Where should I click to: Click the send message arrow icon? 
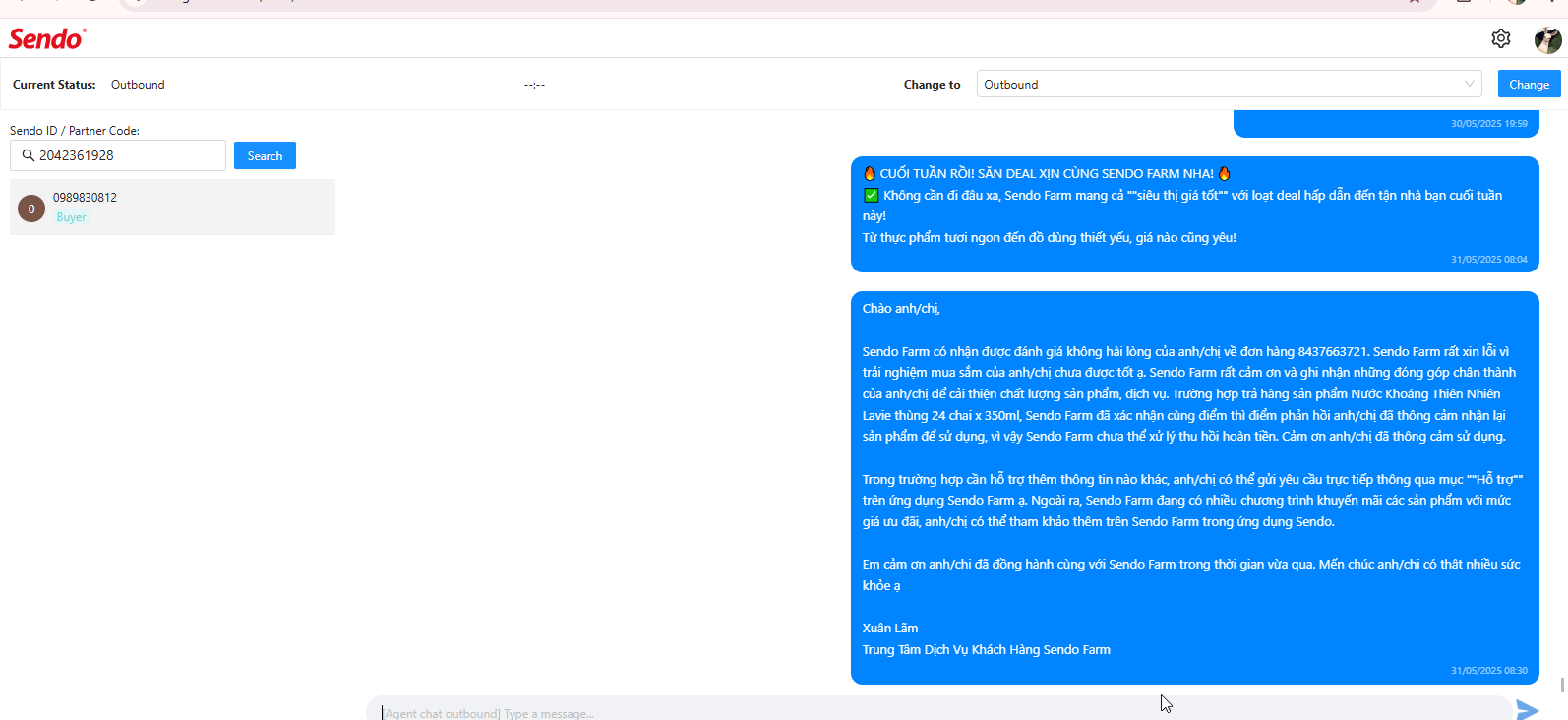(1528, 710)
